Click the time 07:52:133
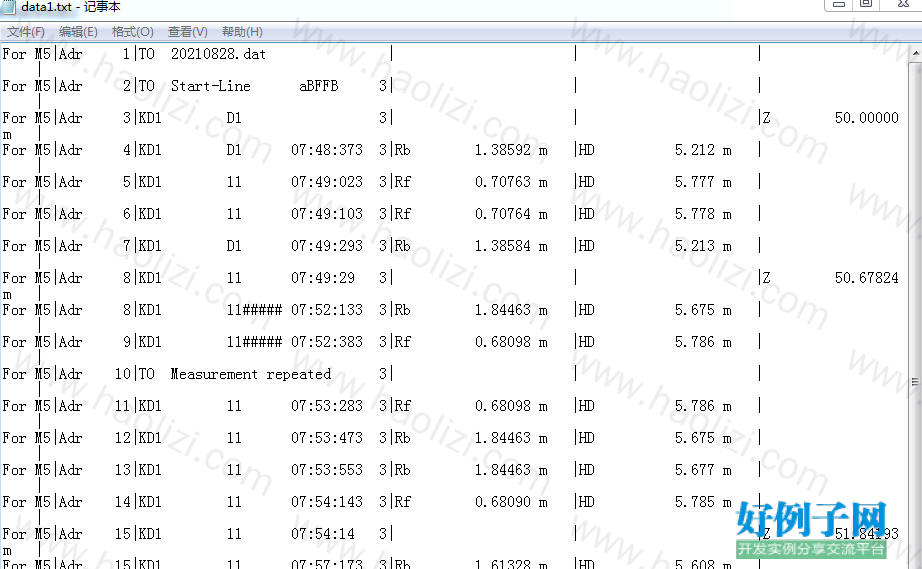The width and height of the screenshot is (922, 569). coord(327,310)
